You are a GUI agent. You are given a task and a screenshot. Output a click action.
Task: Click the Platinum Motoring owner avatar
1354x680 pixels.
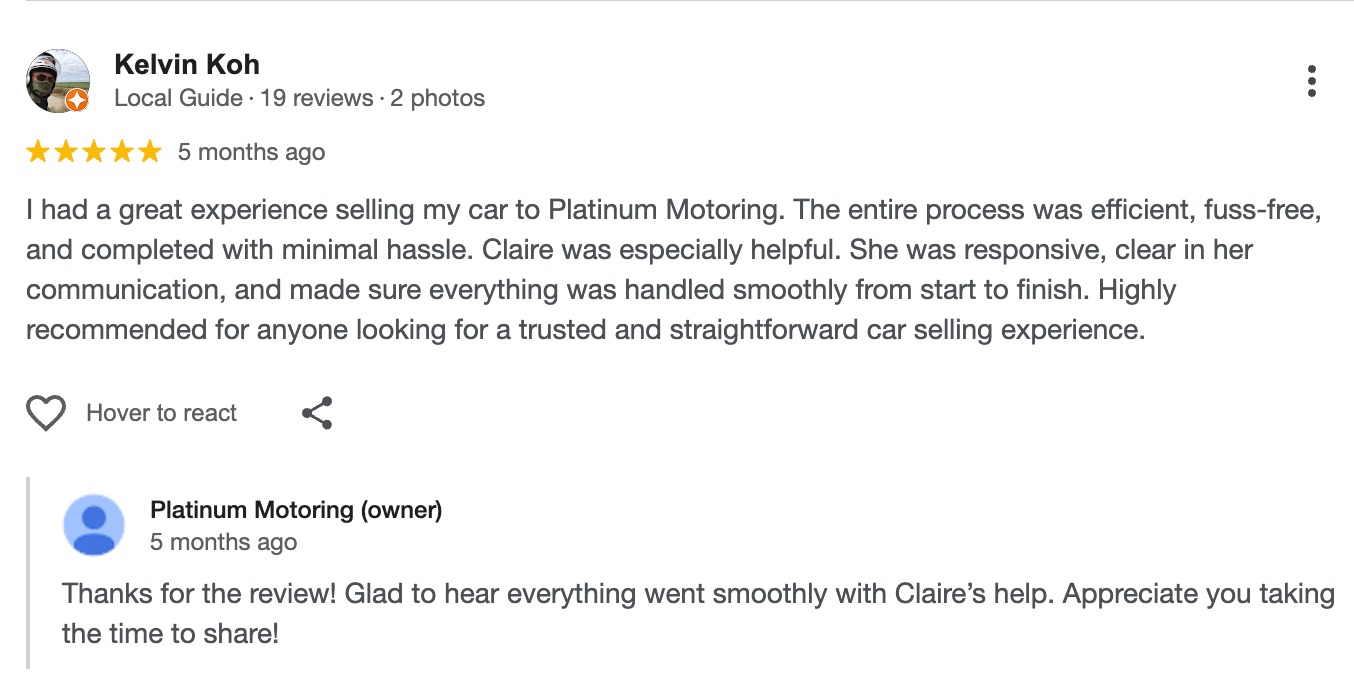94,525
